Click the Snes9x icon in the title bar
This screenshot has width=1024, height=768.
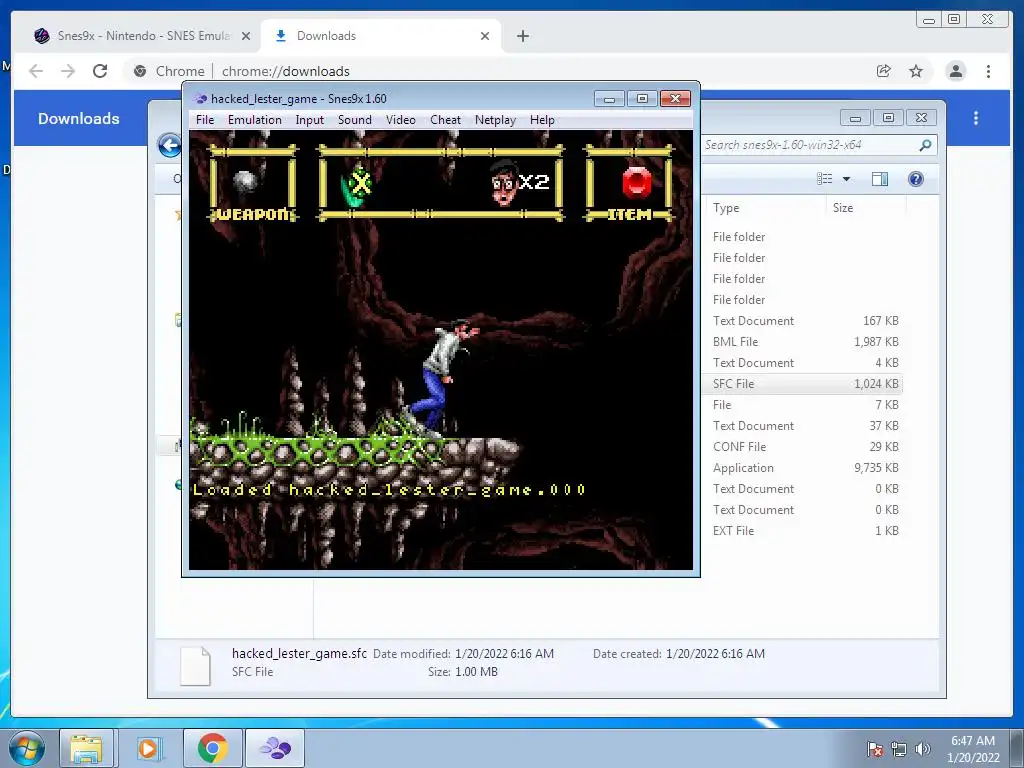click(x=200, y=99)
